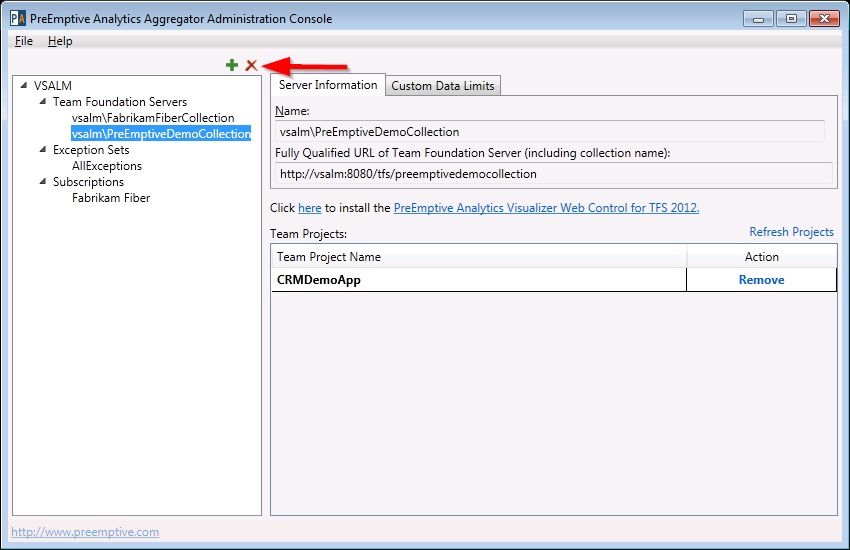
Task: Select the CRMDemoApp project cell
Action: pyautogui.click(x=479, y=280)
